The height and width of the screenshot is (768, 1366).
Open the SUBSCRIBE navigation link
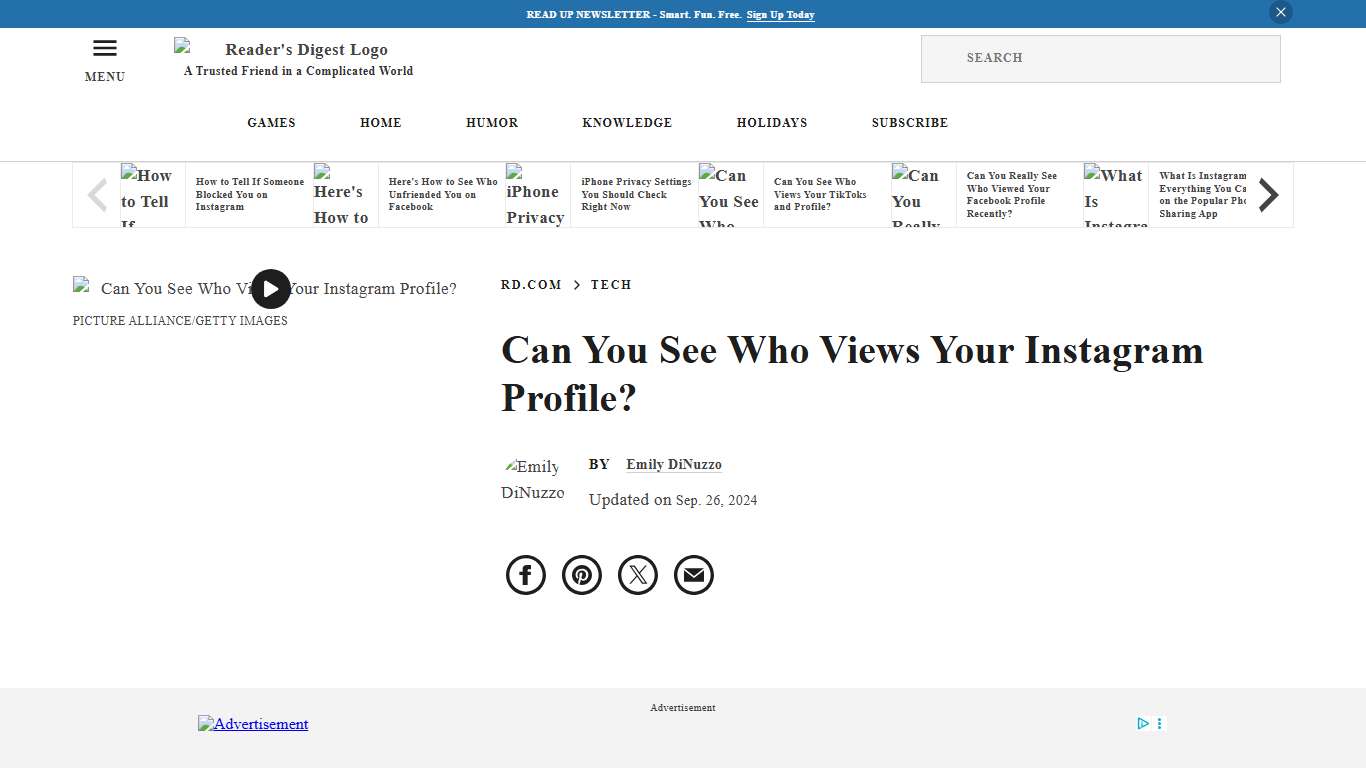tap(909, 122)
